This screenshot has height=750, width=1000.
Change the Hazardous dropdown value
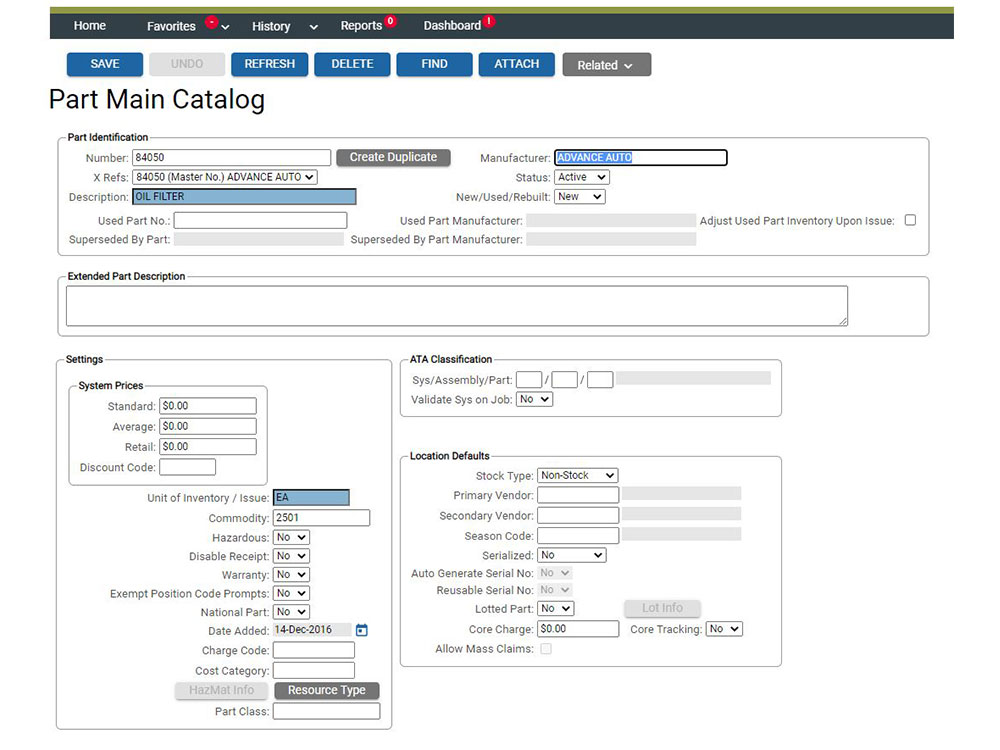(x=291, y=537)
